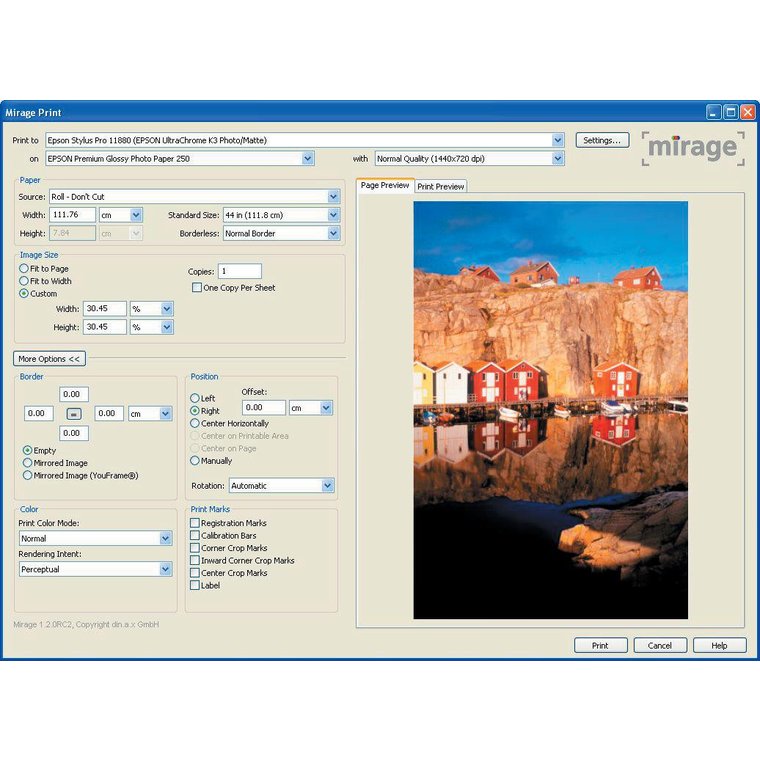Enable Registration Marks checkbox
This screenshot has width=760, height=760.
(195, 523)
